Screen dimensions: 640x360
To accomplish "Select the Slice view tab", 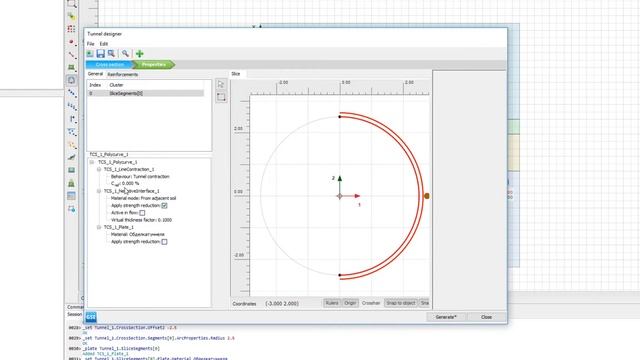I will pyautogui.click(x=236, y=74).
